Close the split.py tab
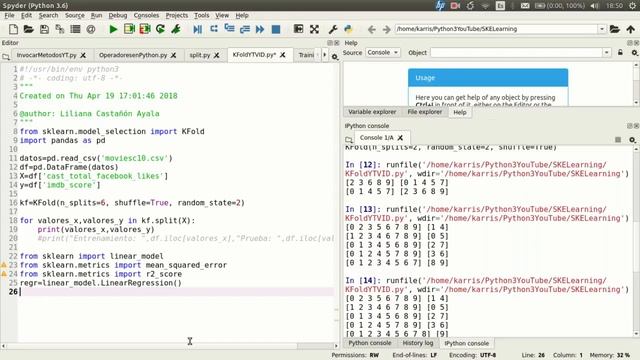Image resolution: width=640 pixels, height=360 pixels. (217, 55)
